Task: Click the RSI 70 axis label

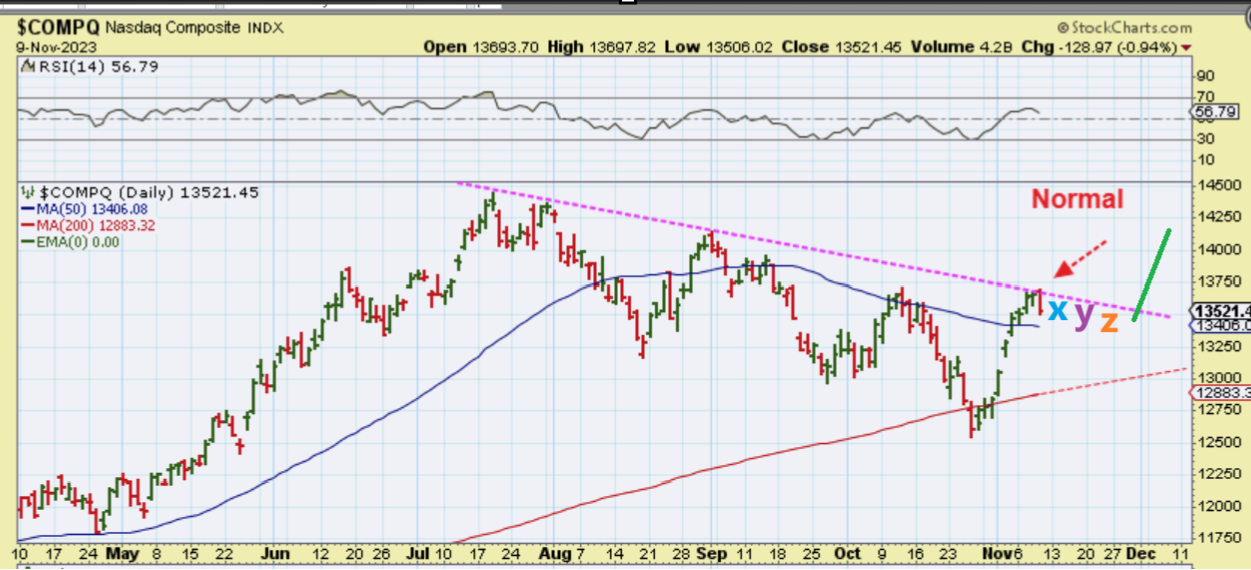Action: [1207, 97]
